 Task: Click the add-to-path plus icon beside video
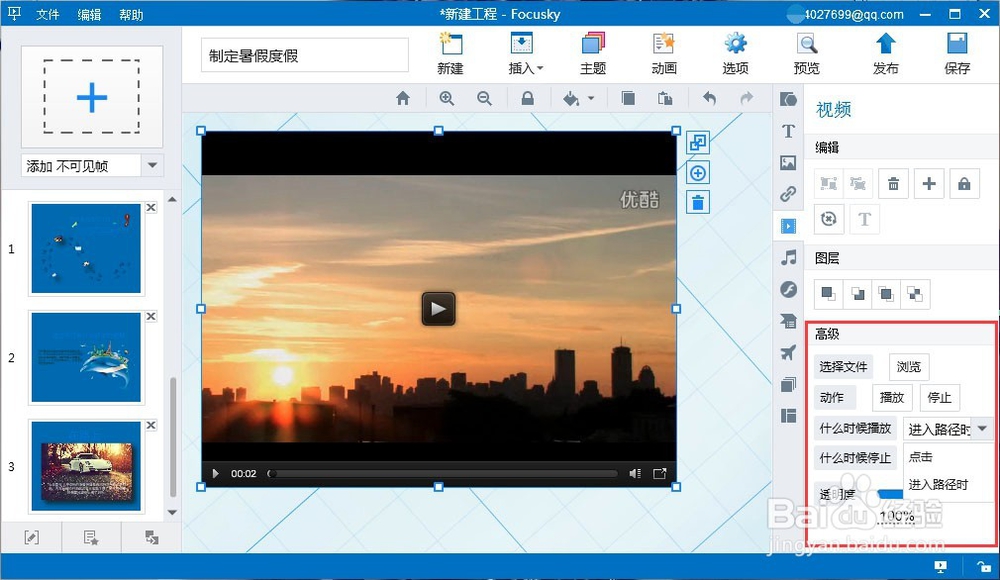click(698, 173)
